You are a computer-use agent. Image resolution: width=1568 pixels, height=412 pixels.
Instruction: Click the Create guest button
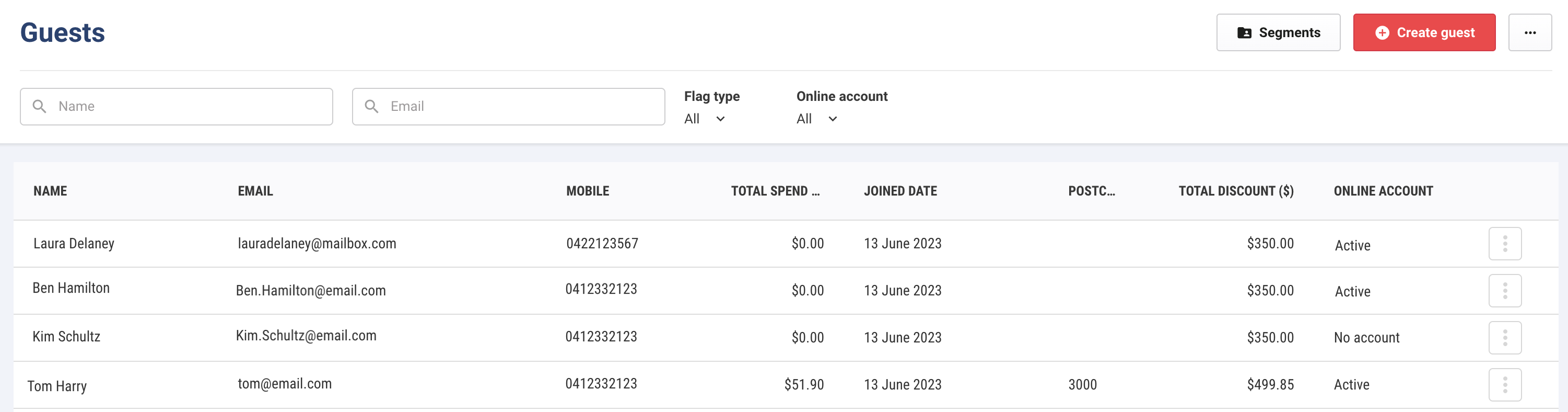1424,32
